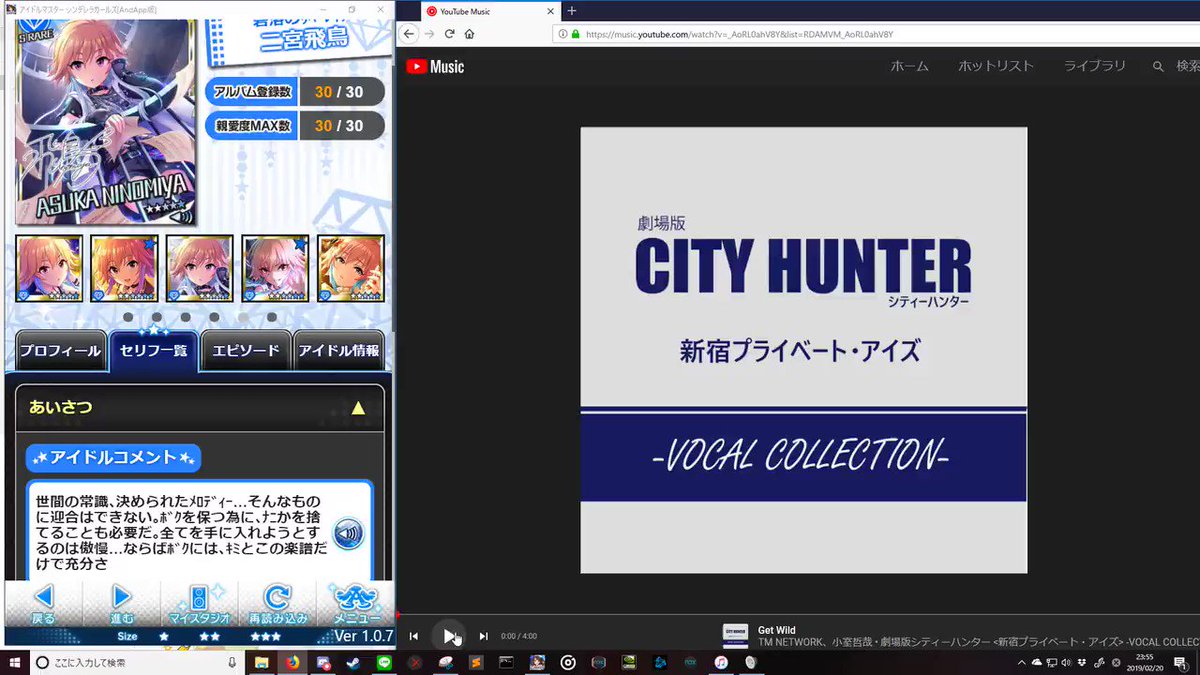
Task: Click the small album thumbnail in player bar
Action: point(736,636)
